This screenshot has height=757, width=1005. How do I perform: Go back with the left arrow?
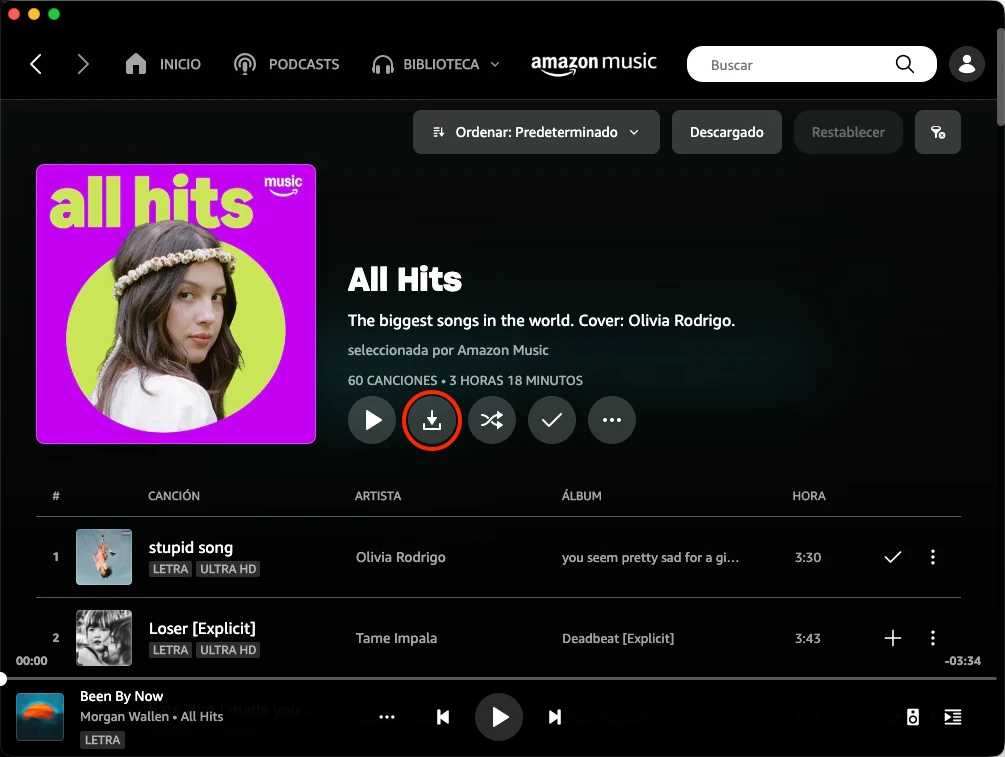tap(36, 64)
